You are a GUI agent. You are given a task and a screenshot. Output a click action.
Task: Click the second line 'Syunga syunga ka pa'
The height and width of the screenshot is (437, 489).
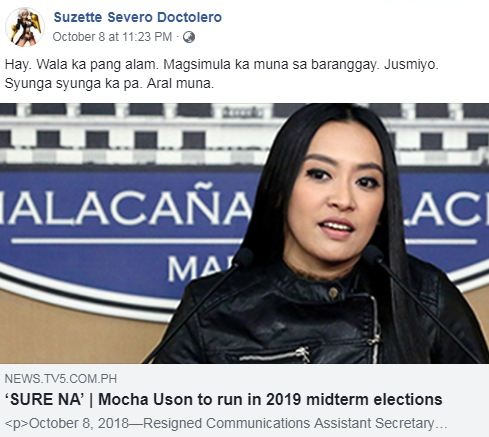[x=109, y=83]
